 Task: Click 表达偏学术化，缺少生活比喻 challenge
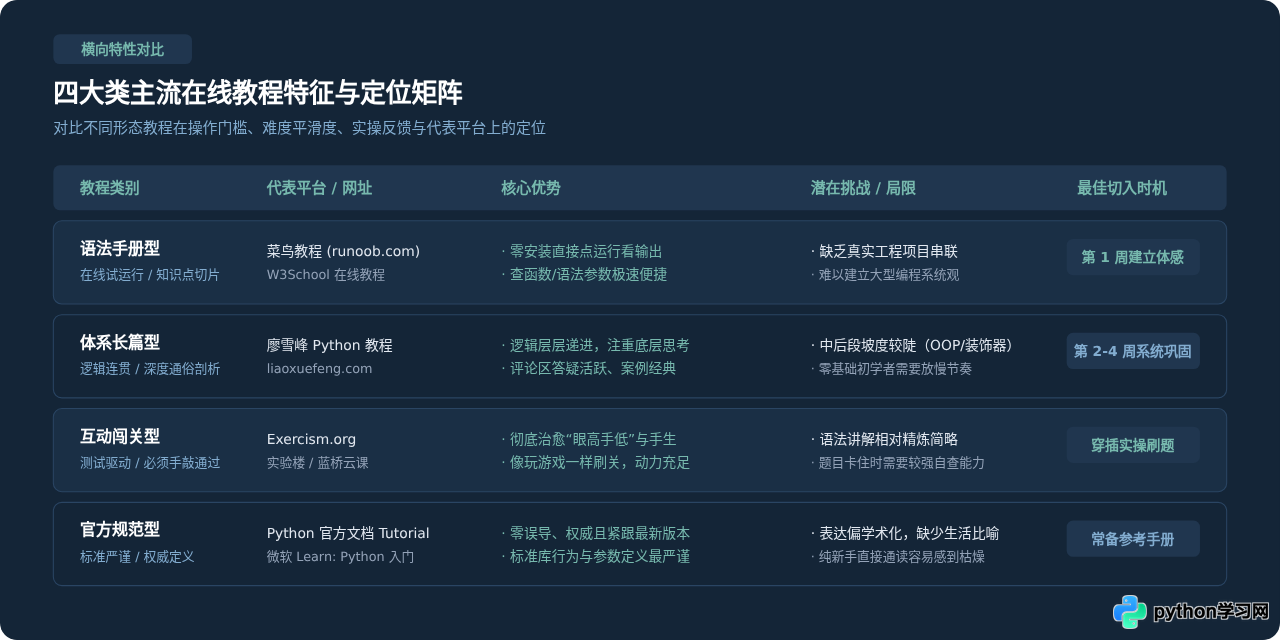point(905,533)
